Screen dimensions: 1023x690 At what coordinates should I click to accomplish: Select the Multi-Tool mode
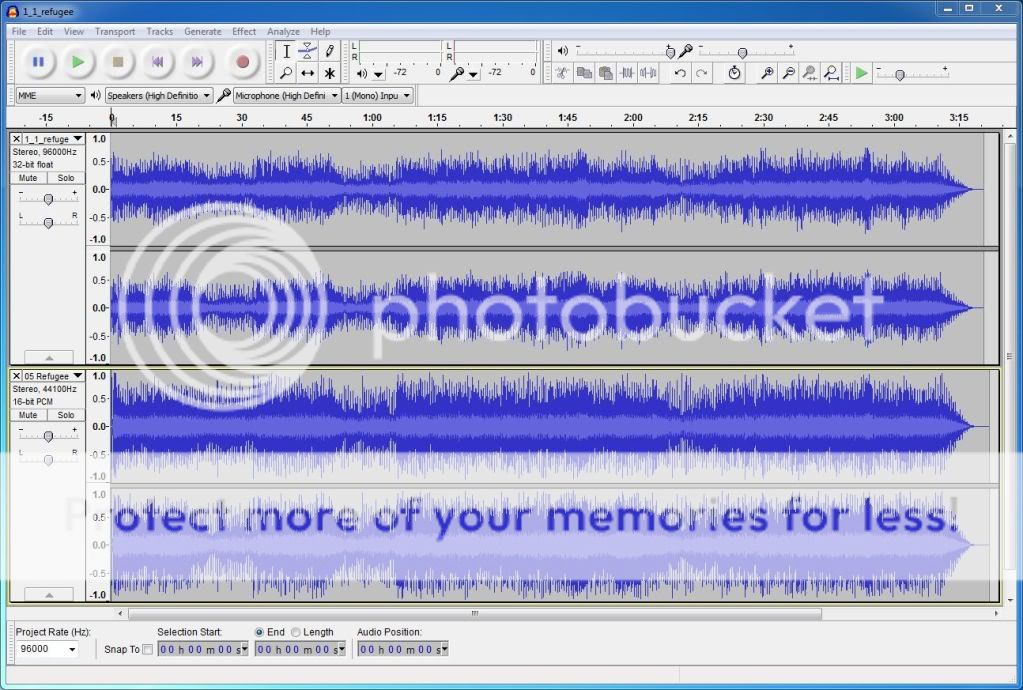tap(328, 73)
